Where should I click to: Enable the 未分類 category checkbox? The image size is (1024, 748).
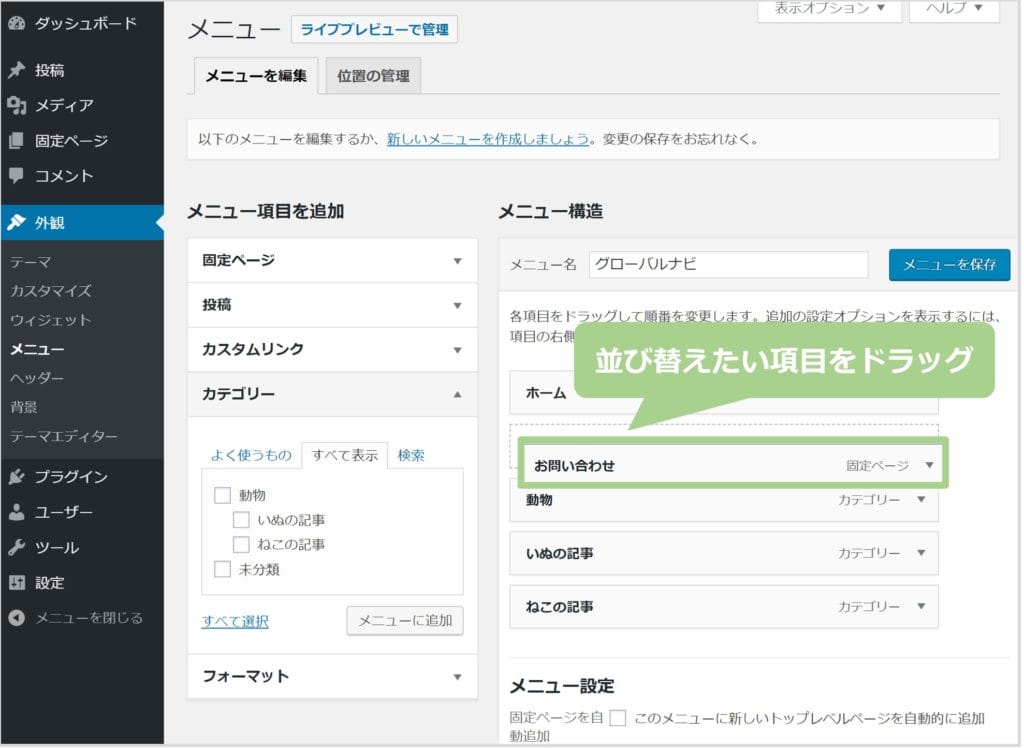223,569
